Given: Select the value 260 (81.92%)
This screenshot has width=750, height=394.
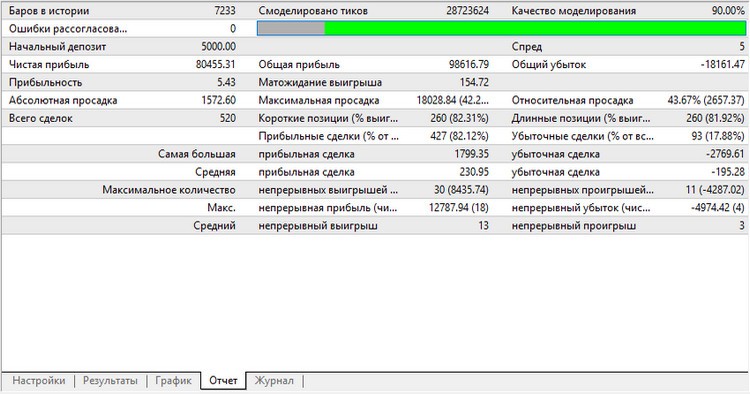Looking at the screenshot, I should [x=716, y=118].
